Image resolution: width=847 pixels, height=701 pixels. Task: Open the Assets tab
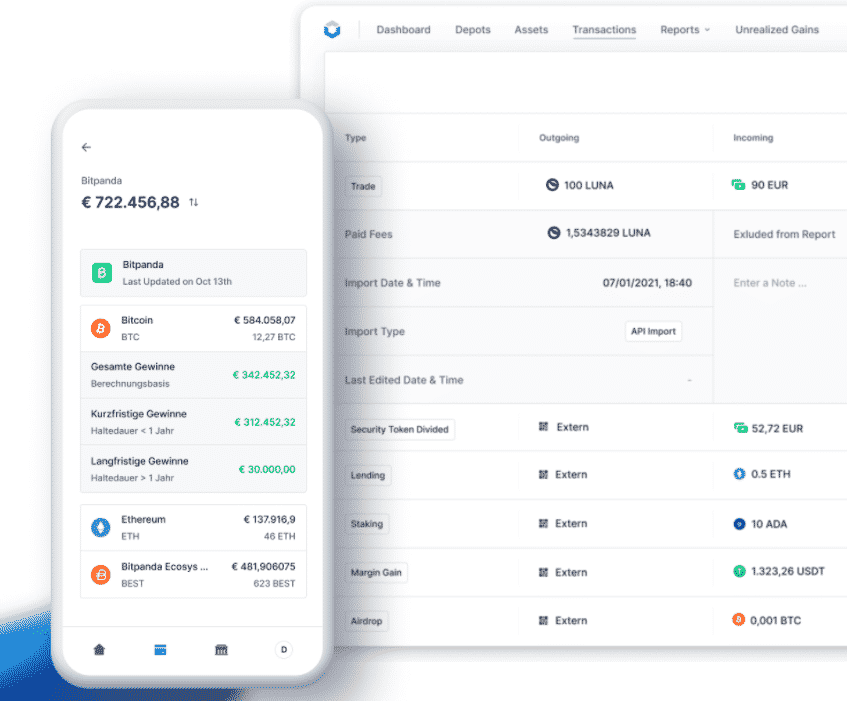pyautogui.click(x=531, y=30)
